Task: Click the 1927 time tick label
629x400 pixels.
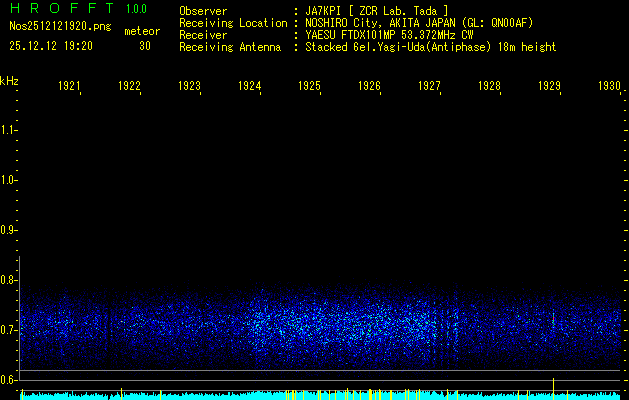Action: click(x=429, y=87)
